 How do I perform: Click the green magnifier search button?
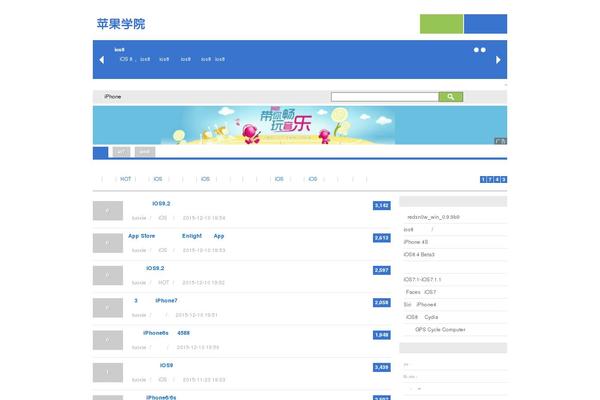(x=451, y=97)
